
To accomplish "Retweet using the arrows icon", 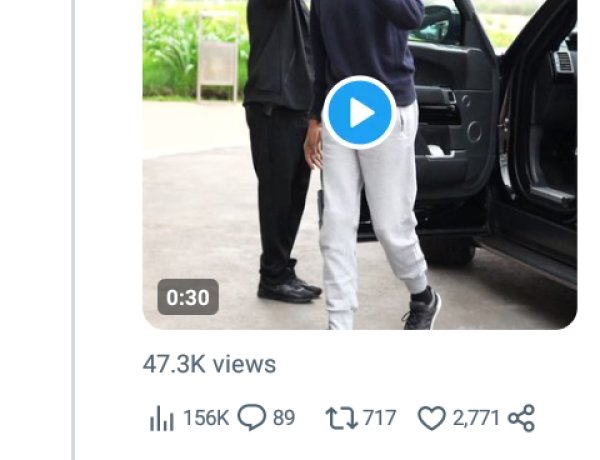I will 342,418.
